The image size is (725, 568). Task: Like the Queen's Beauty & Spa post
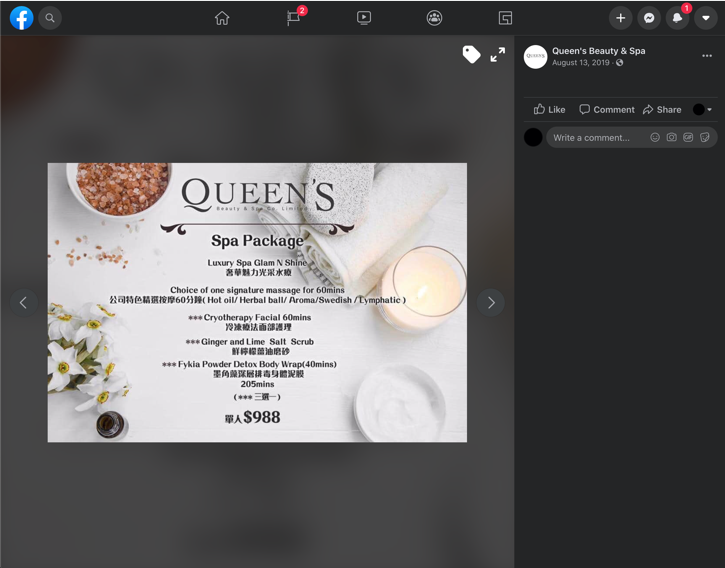click(x=549, y=110)
